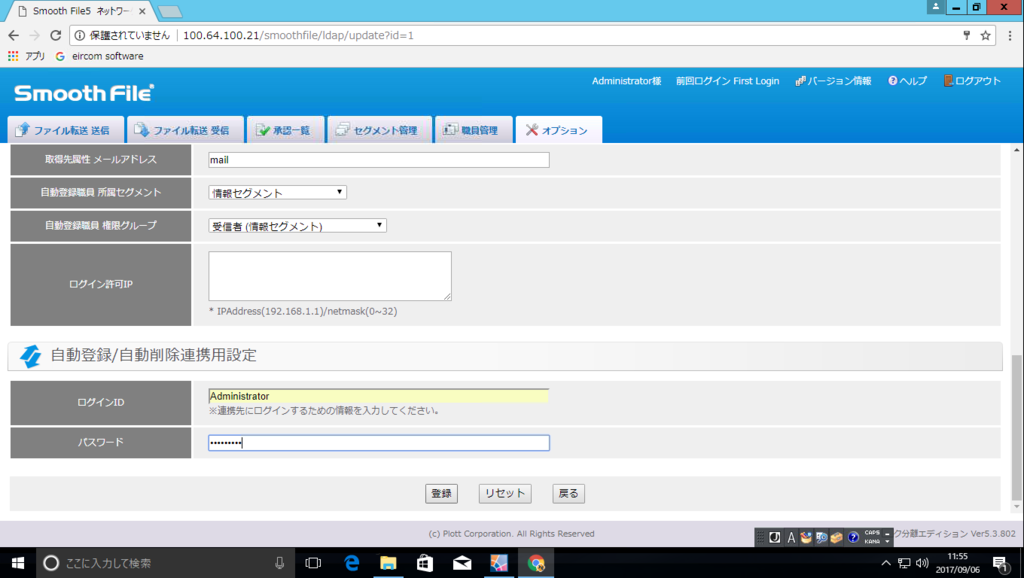
Task: Show hidden tray icons chevron
Action: [886, 563]
